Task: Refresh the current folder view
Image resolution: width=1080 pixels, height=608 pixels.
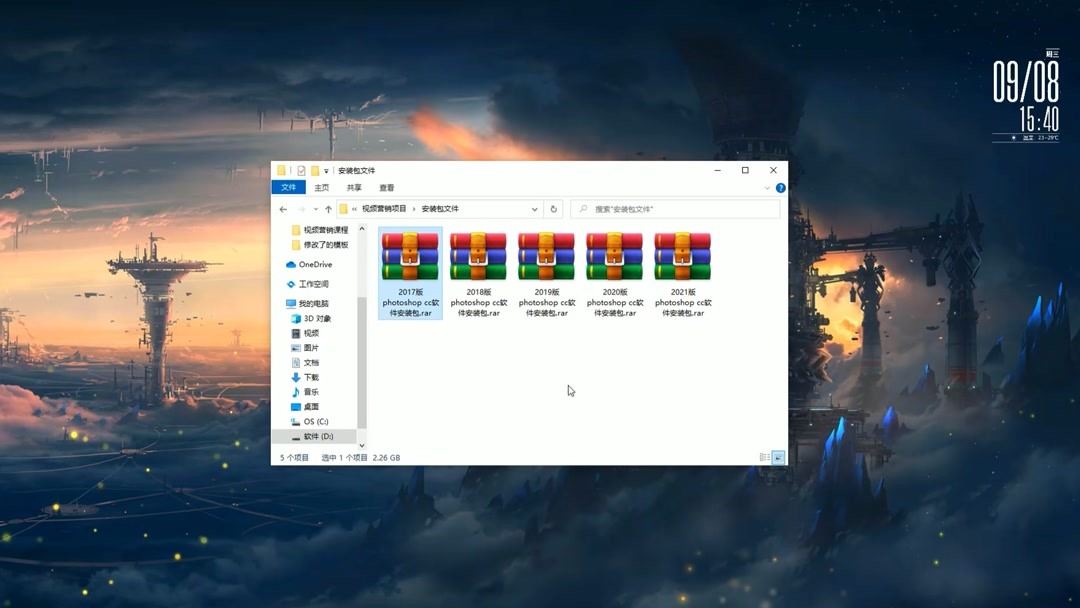Action: pyautogui.click(x=553, y=208)
